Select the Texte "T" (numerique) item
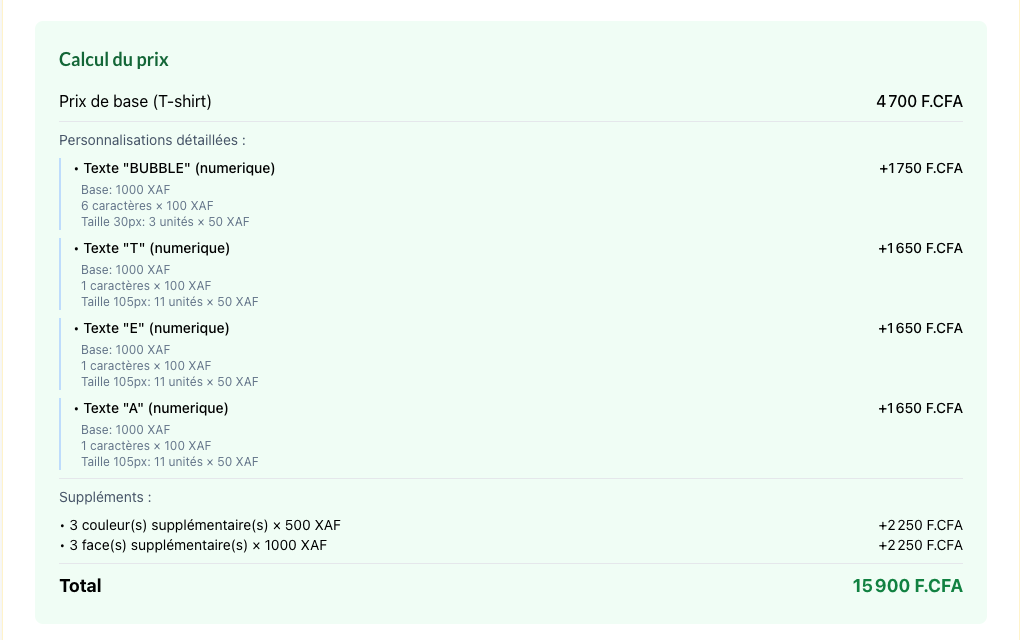 click(156, 248)
